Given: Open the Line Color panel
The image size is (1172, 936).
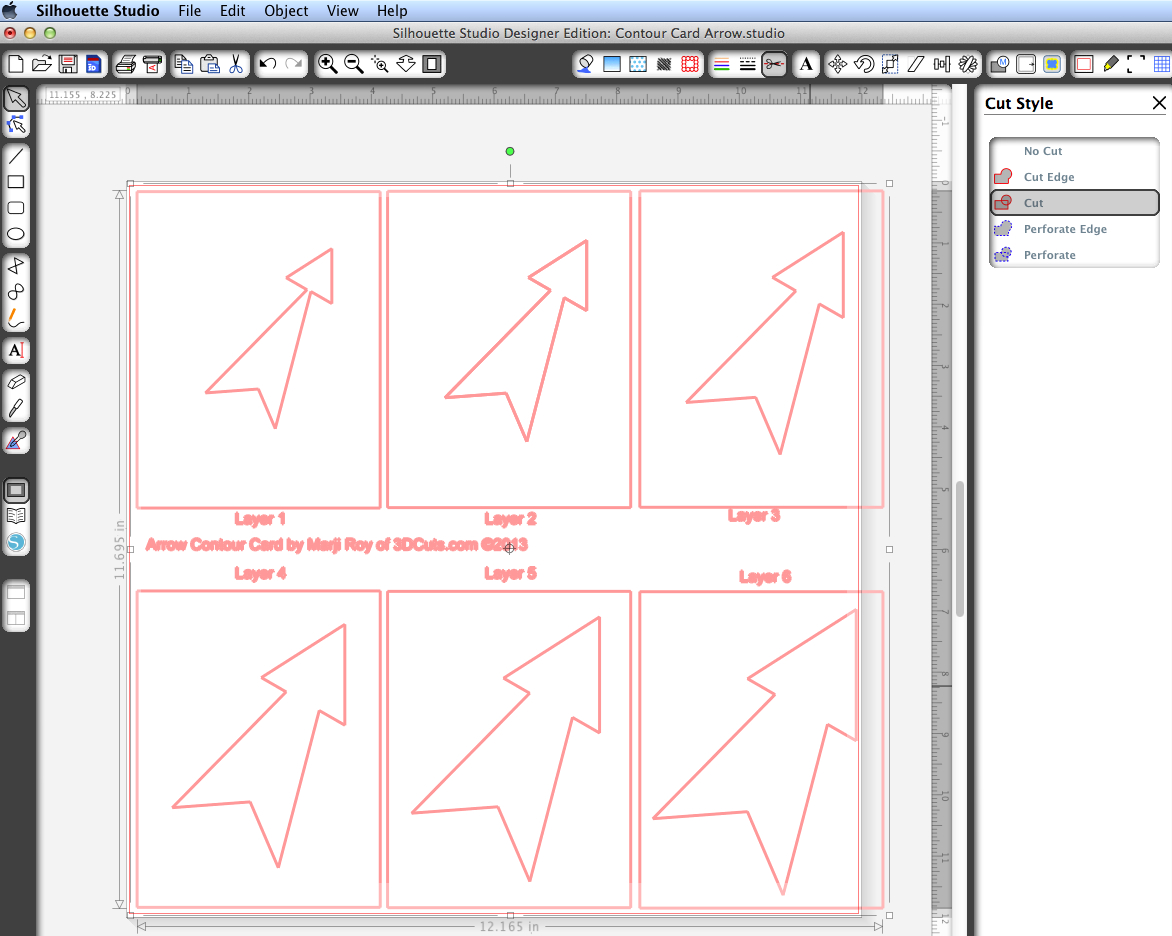Looking at the screenshot, I should coord(721,64).
